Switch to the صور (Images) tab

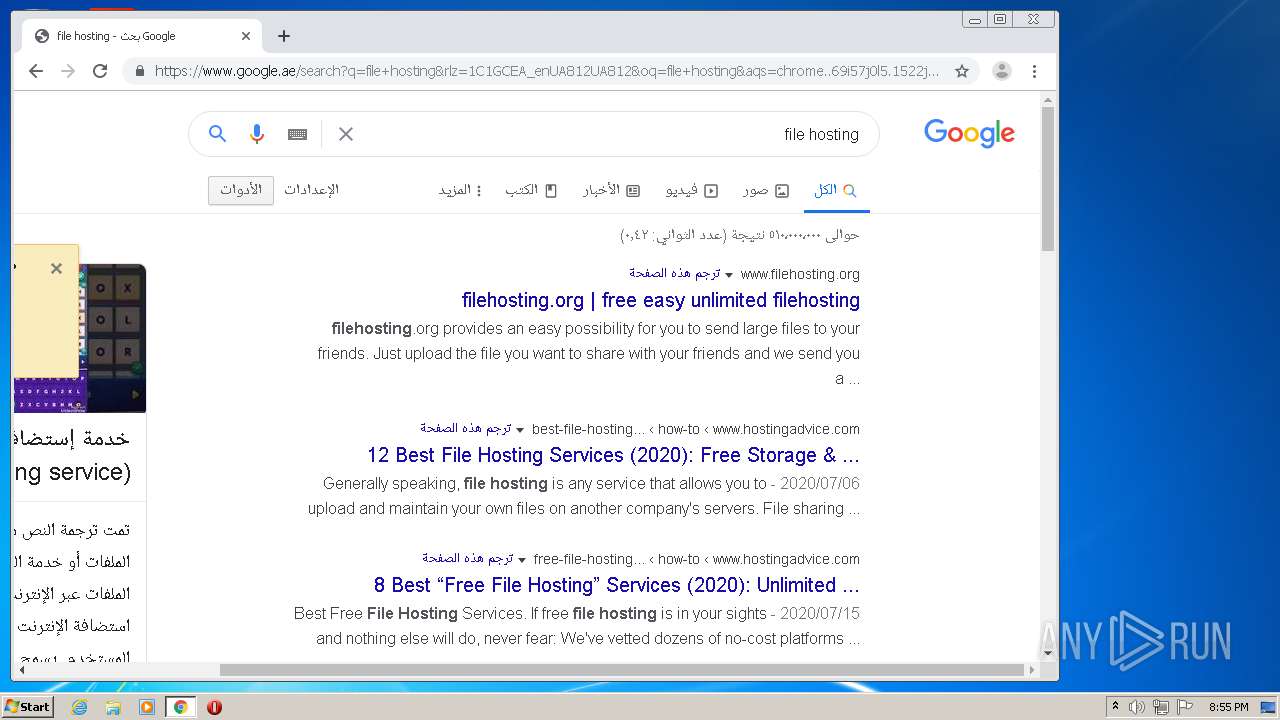765,190
